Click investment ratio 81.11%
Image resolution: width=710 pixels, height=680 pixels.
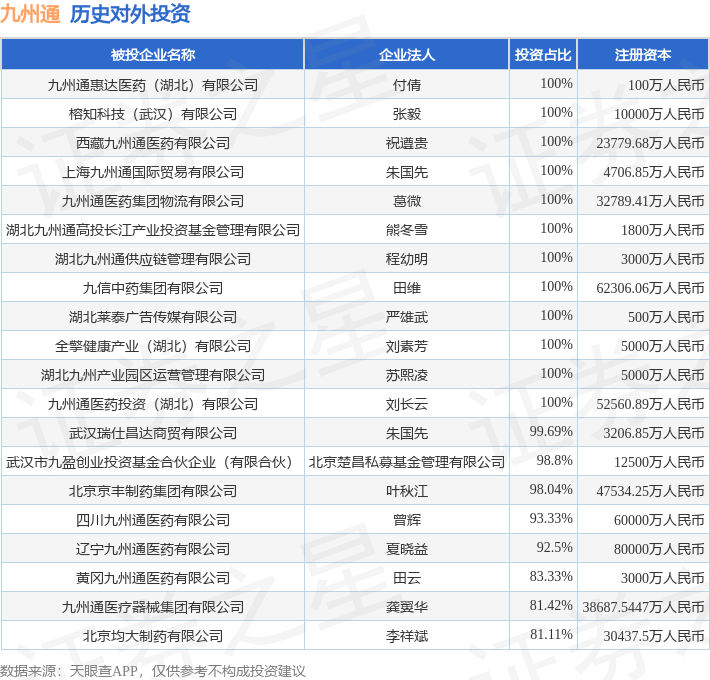pos(551,633)
